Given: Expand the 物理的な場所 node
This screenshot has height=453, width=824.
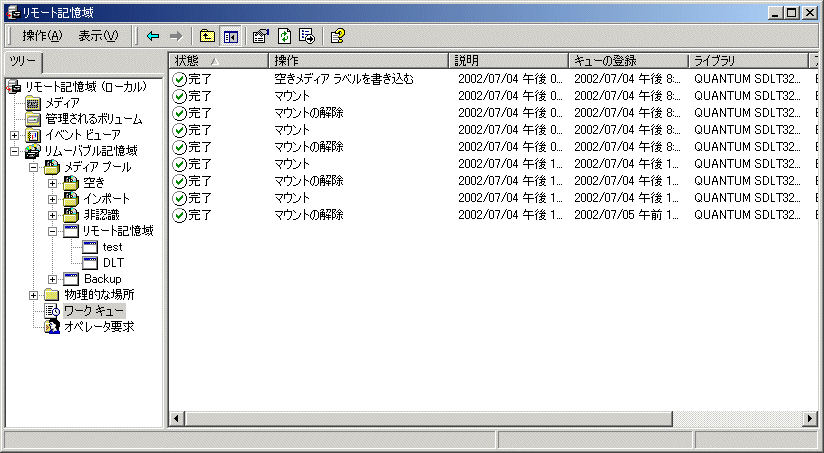Looking at the screenshot, I should pos(34,295).
